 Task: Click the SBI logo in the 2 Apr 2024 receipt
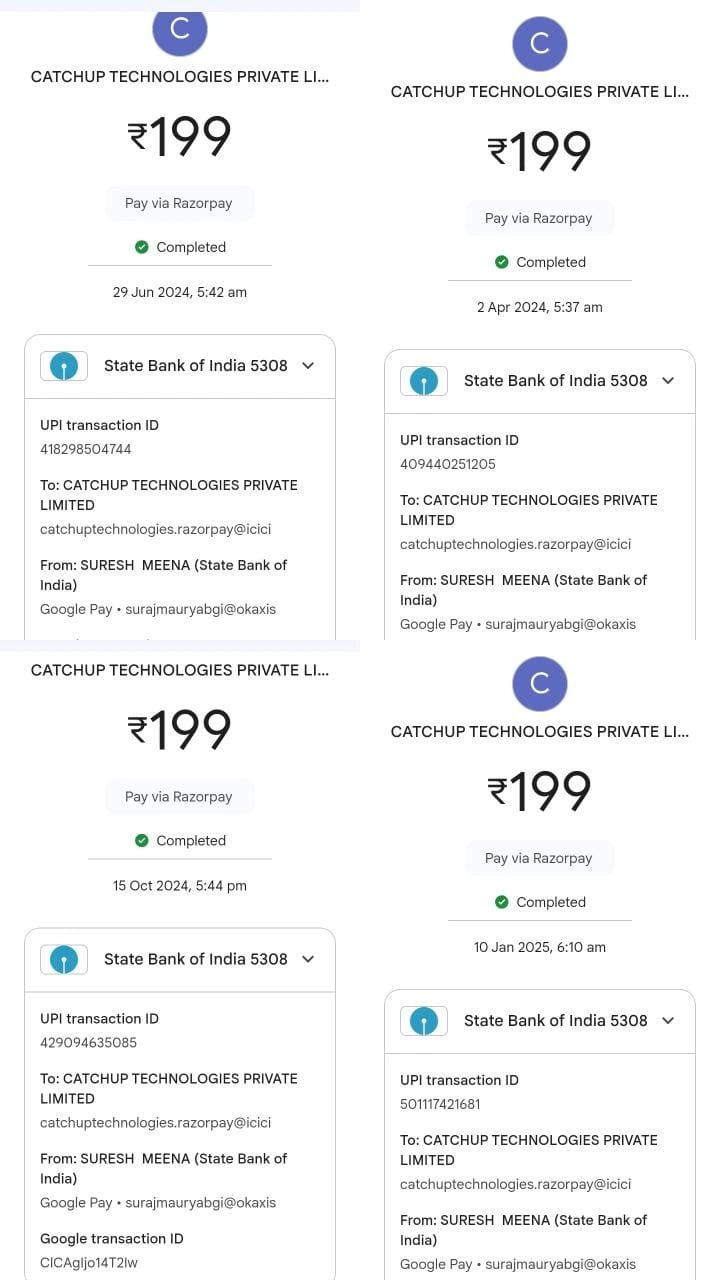pos(423,381)
